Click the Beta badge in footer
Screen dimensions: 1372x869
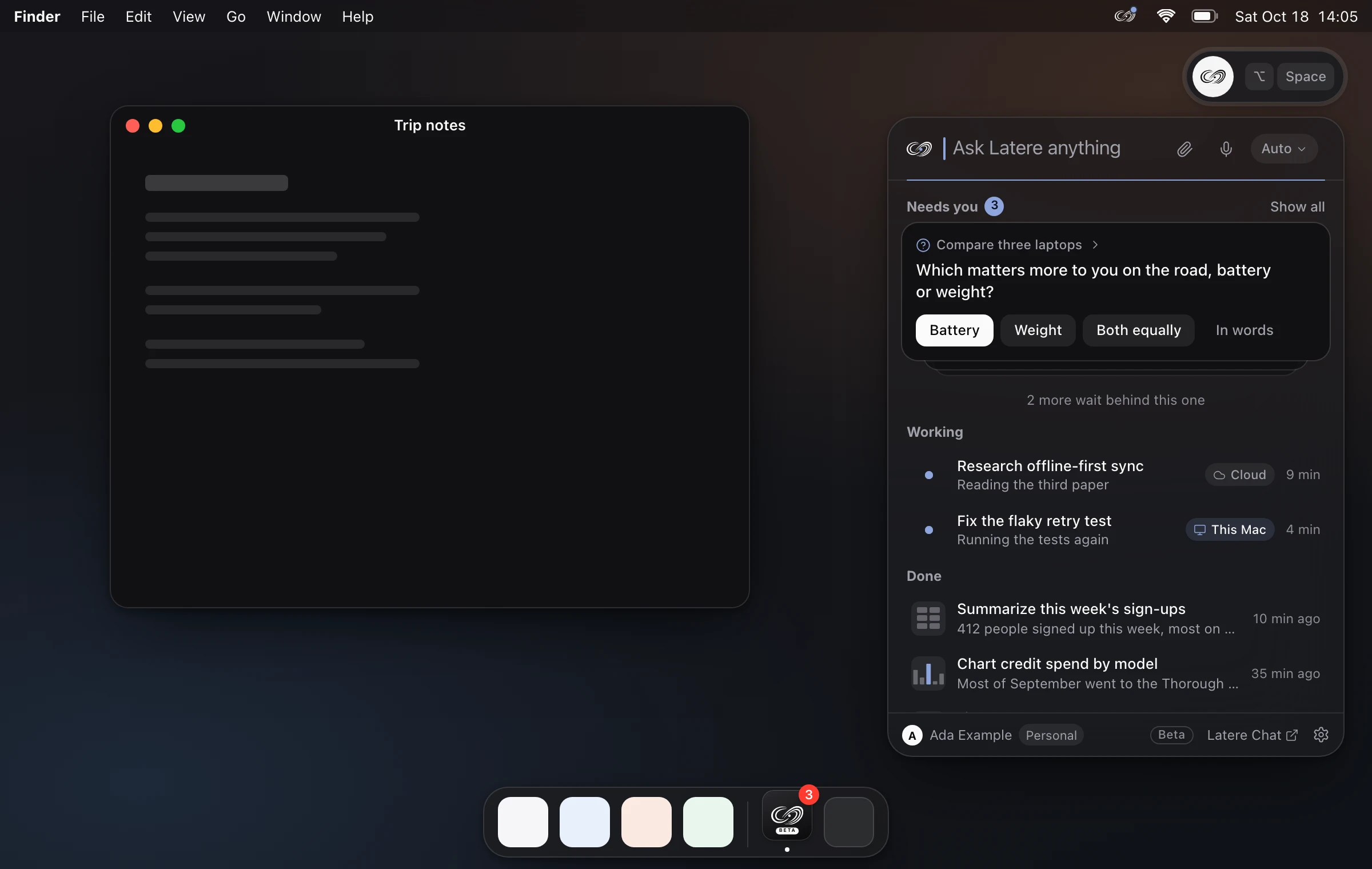tap(1171, 735)
